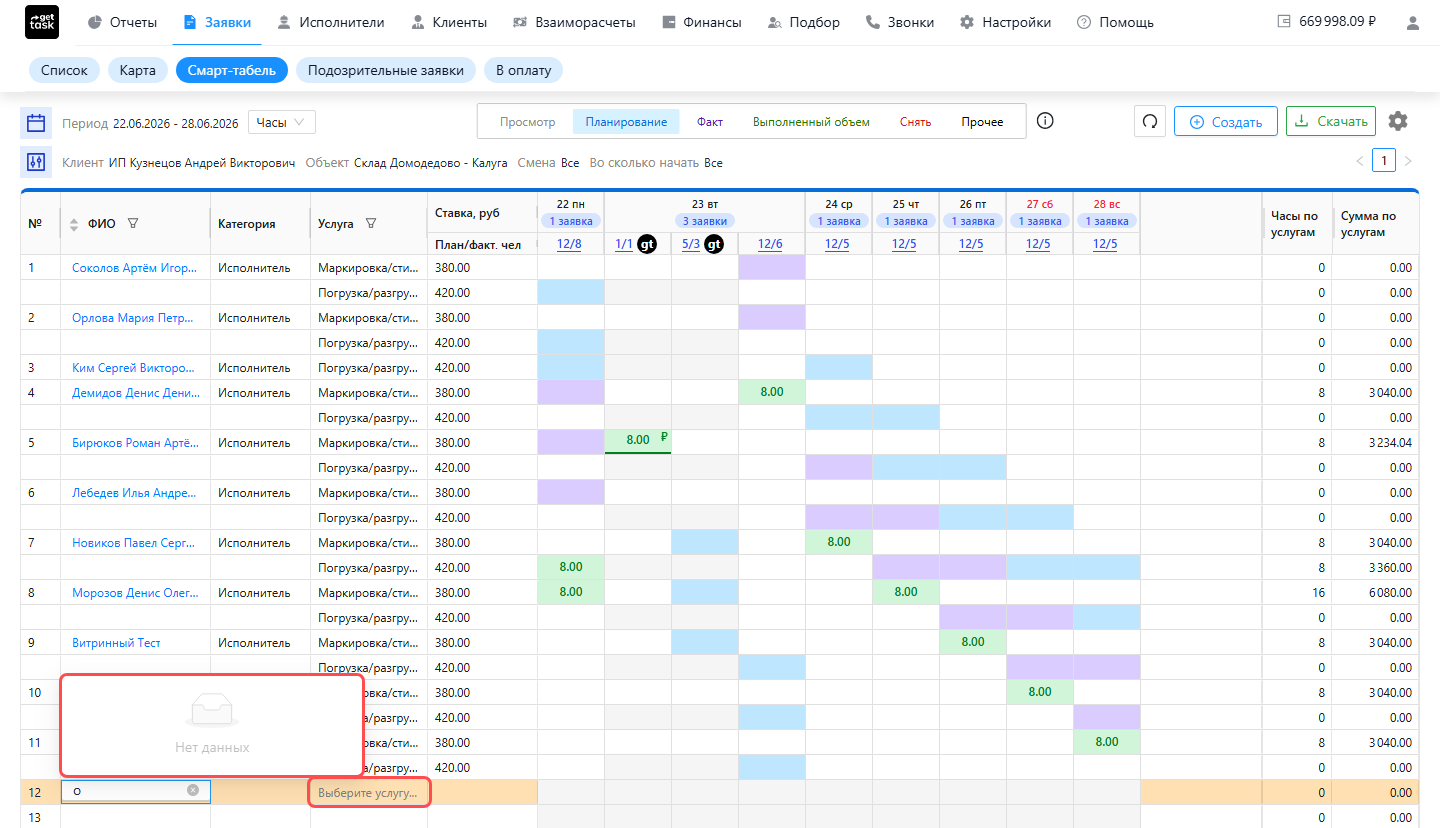Viewport: 1440px width, 828px height.
Task: Open Соколов Артём worker link
Action: tap(134, 268)
